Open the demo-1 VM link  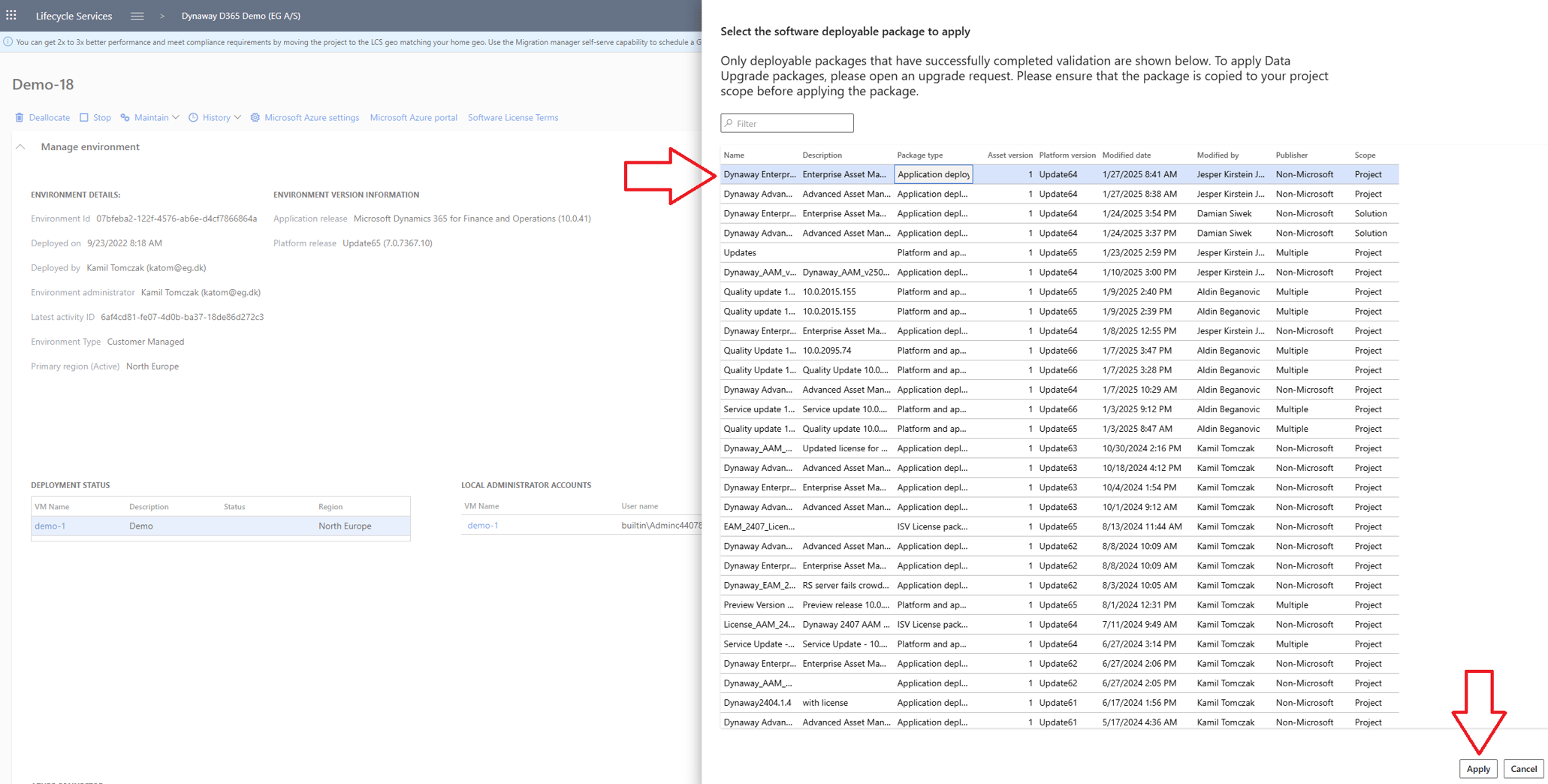[50, 526]
